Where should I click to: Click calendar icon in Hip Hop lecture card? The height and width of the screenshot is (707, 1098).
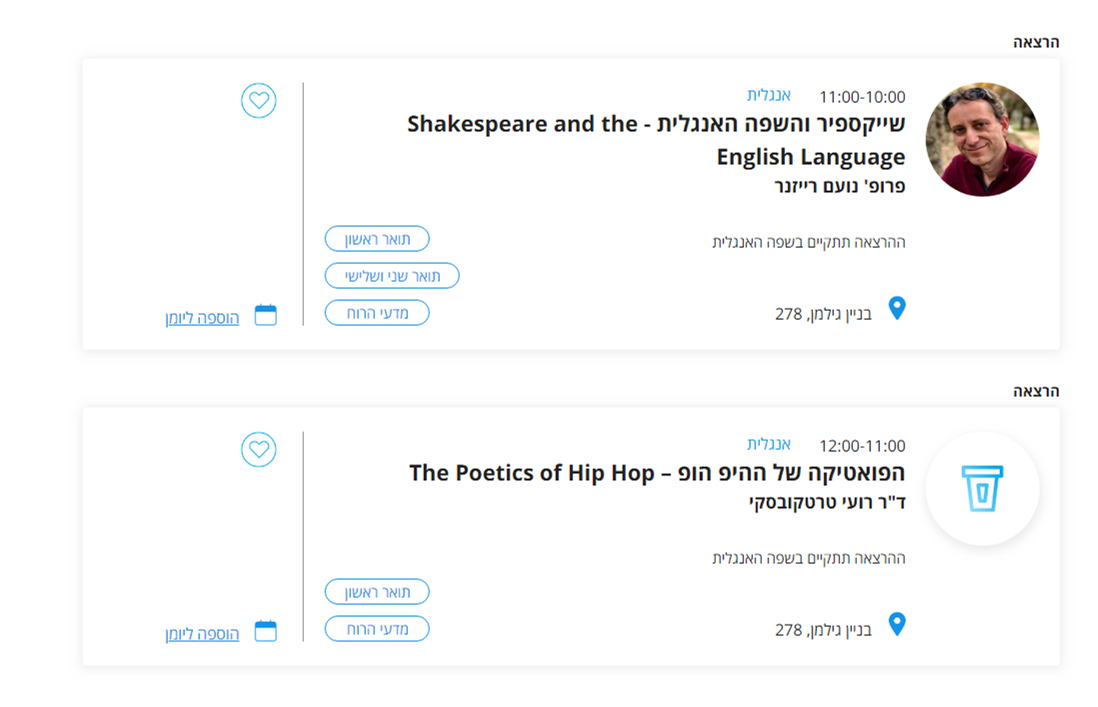(265, 631)
